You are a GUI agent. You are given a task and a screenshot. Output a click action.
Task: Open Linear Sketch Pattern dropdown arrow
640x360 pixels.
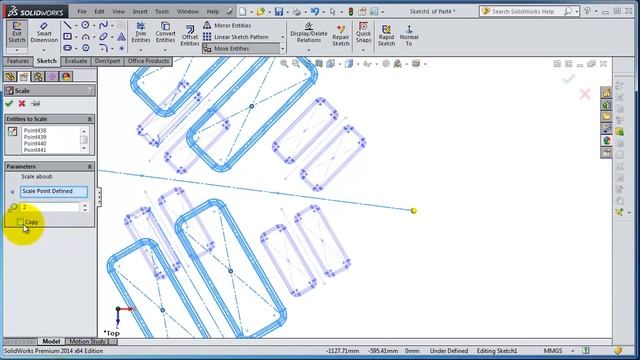coord(282,37)
